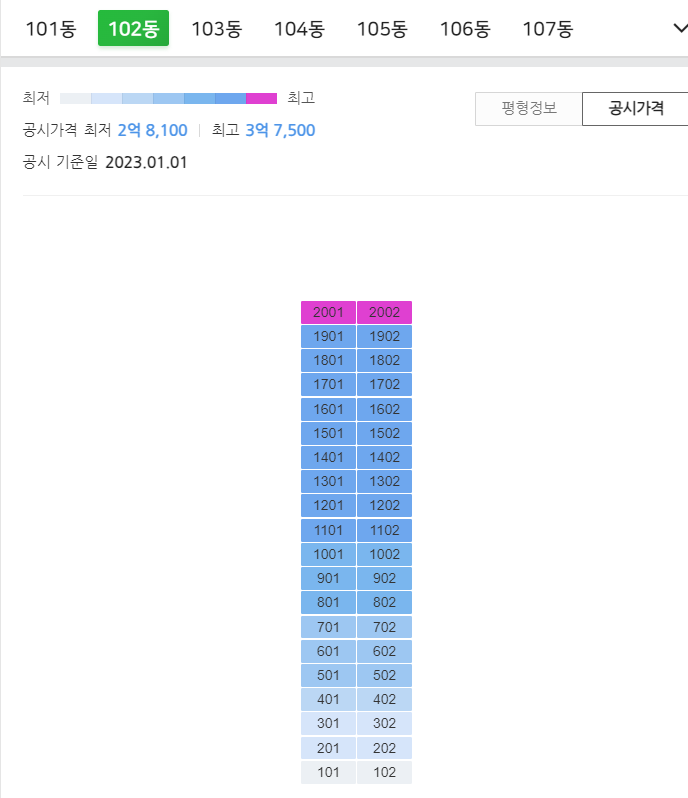Switch to 평형정보 view

point(529,108)
